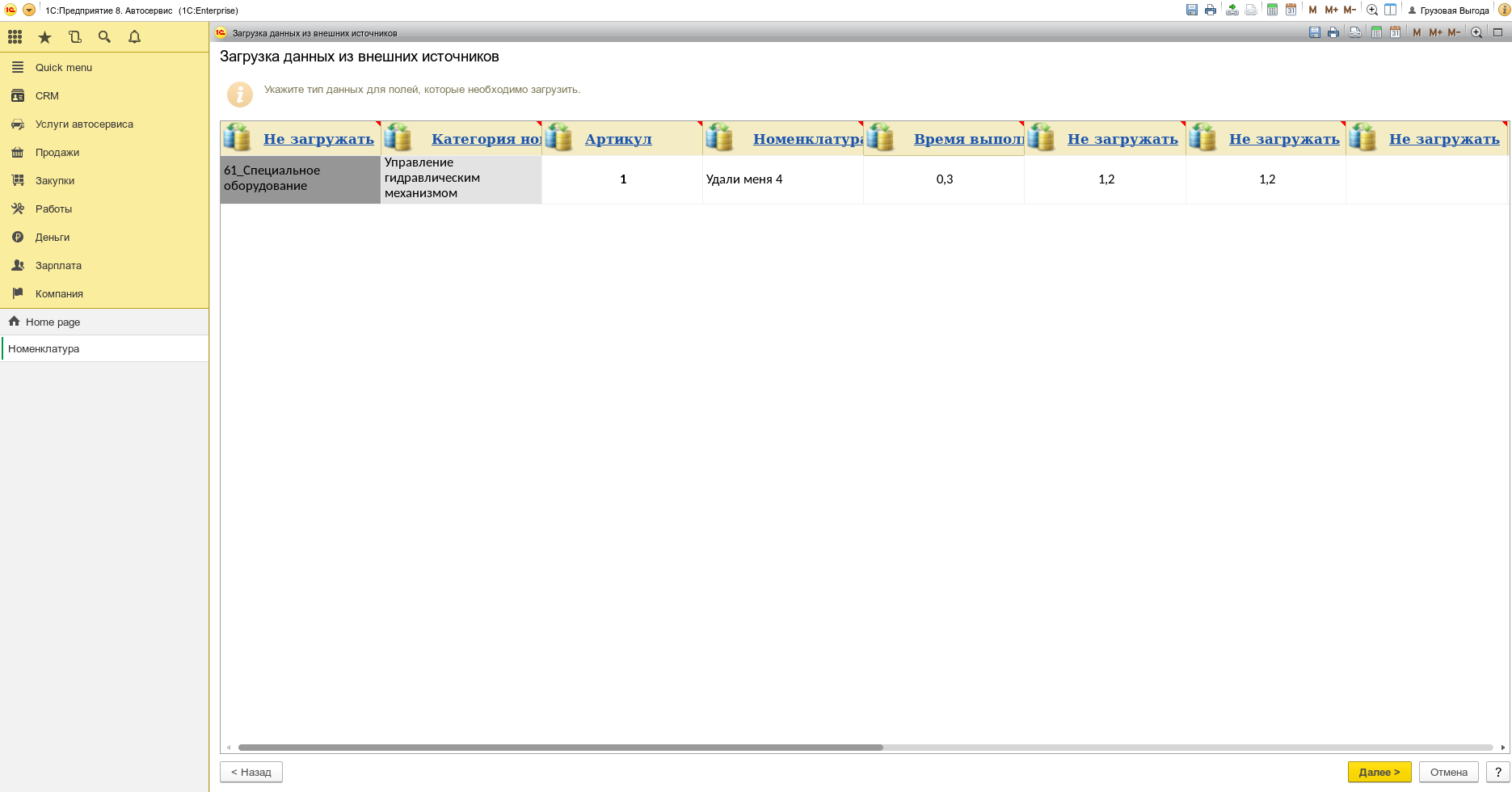Open the Notifications bell icon
This screenshot has width=1512, height=792.
pos(135,37)
